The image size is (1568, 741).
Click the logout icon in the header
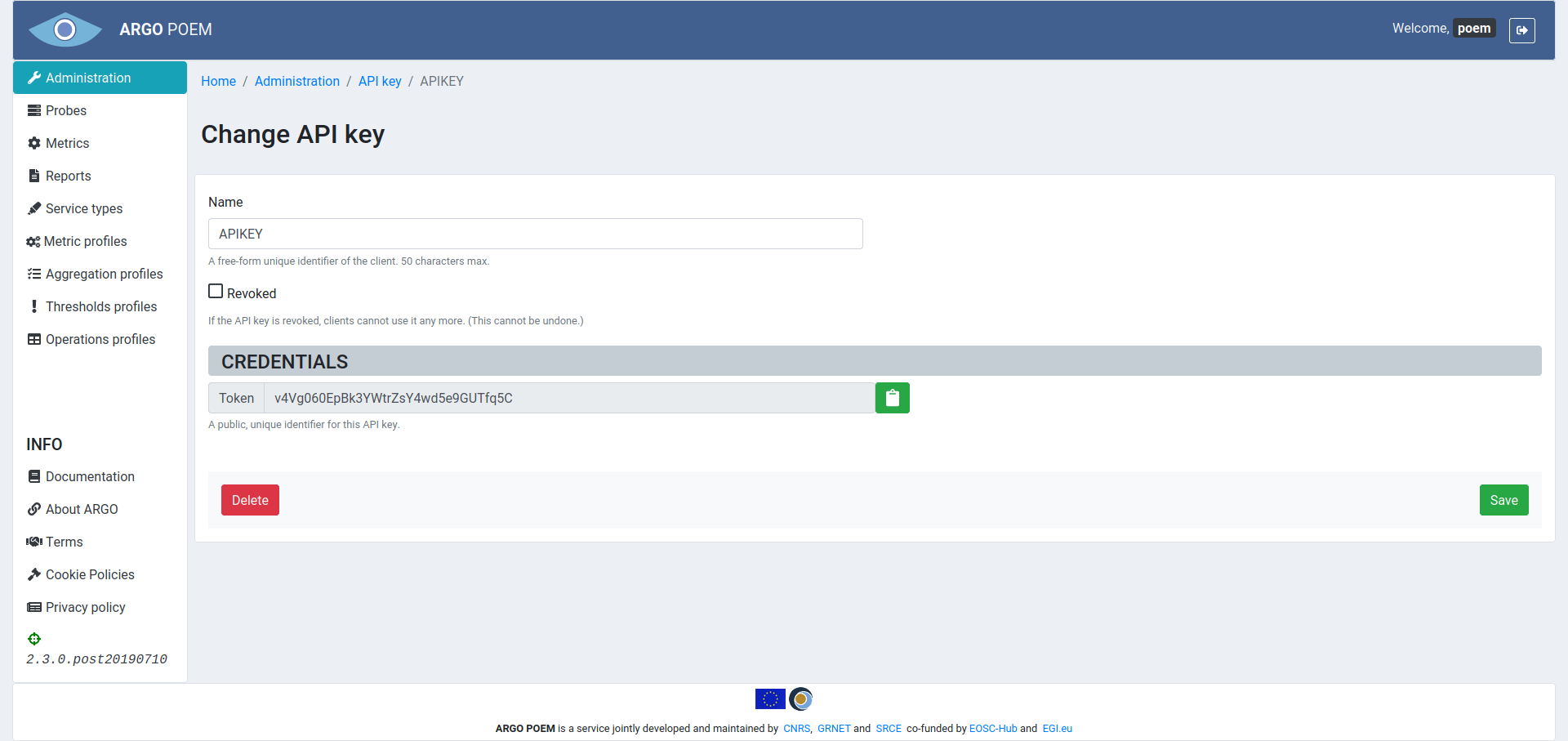(x=1522, y=29)
